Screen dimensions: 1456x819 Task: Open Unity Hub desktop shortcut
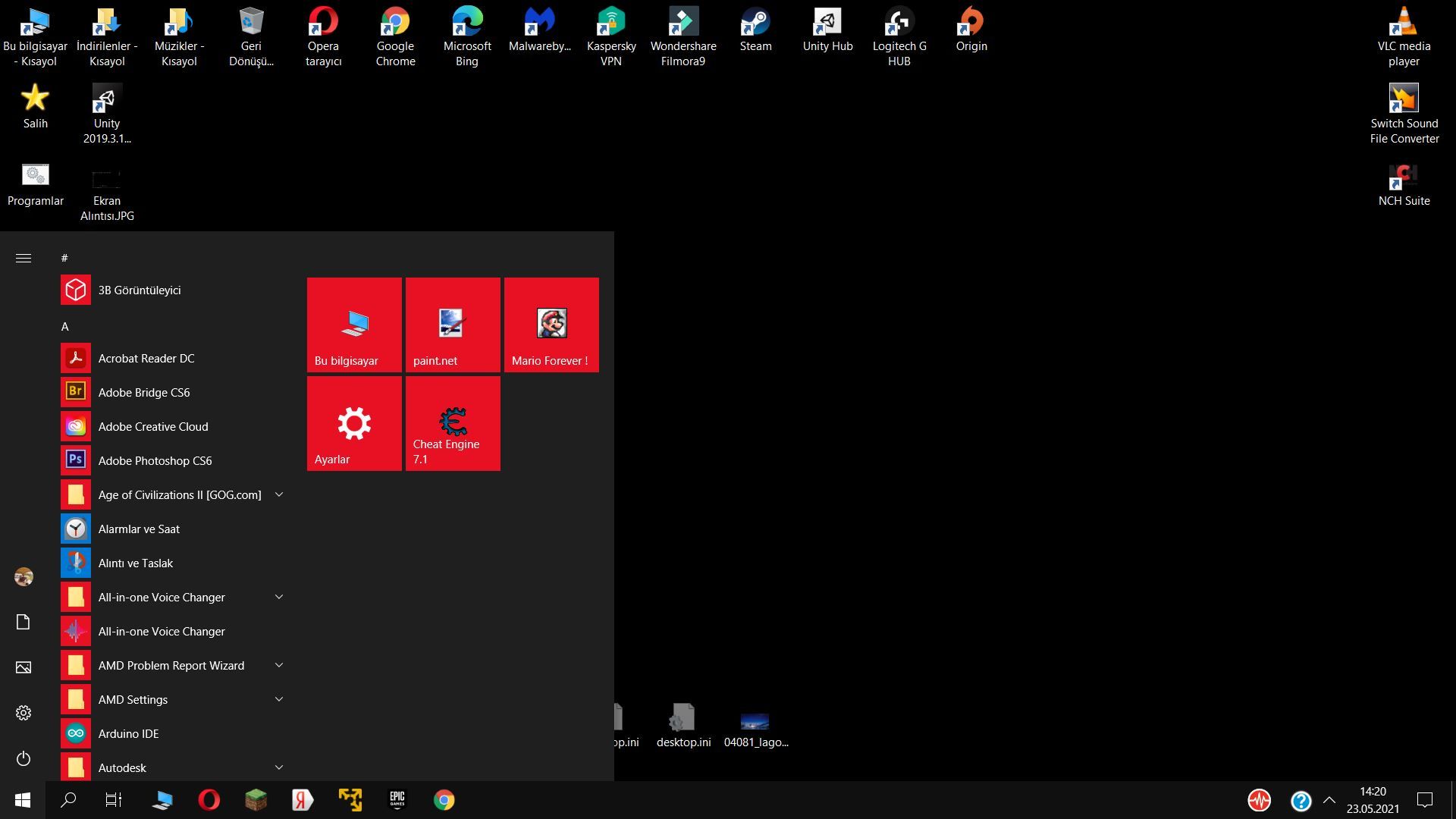click(827, 30)
